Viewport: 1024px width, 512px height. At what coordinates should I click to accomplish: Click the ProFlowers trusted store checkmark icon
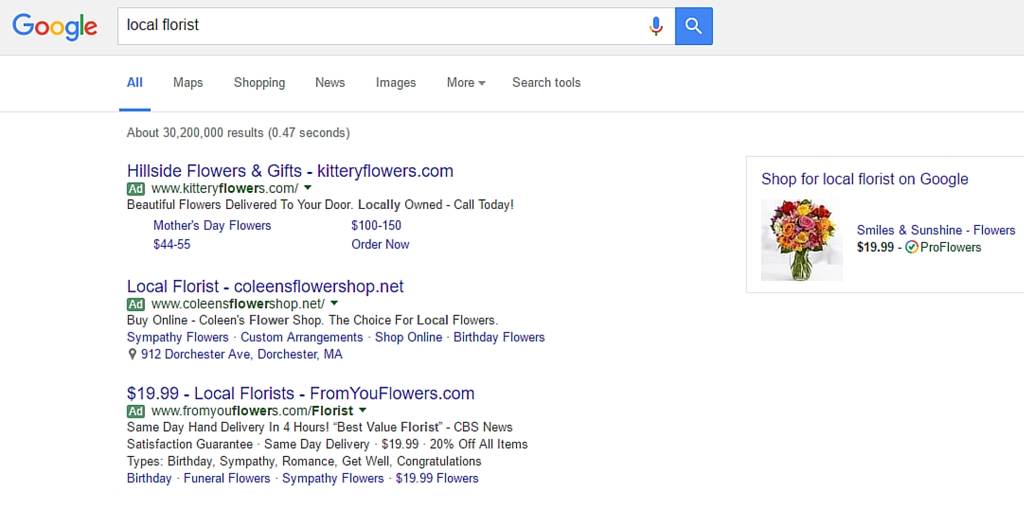click(912, 248)
